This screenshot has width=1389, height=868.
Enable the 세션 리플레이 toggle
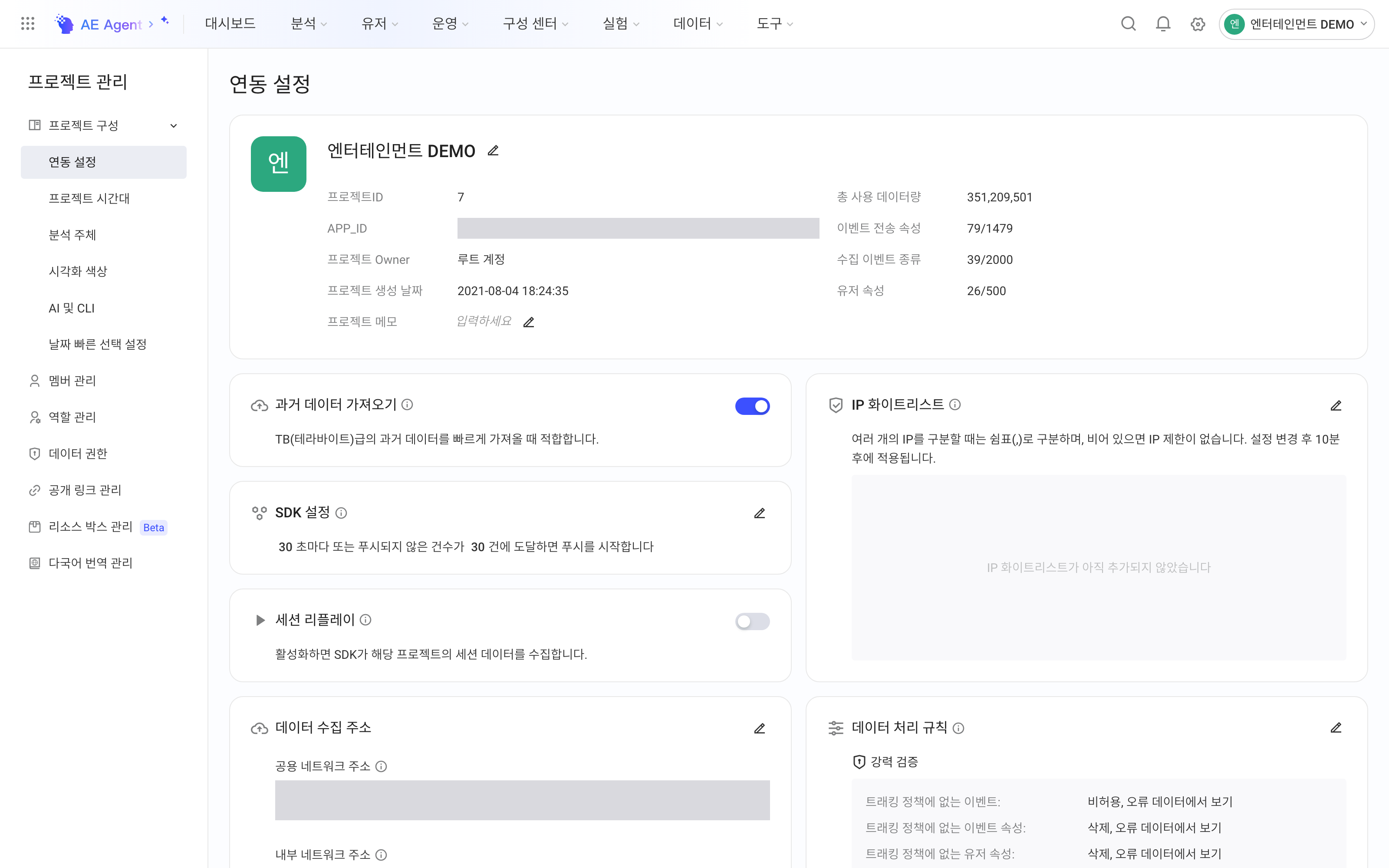coord(752,621)
